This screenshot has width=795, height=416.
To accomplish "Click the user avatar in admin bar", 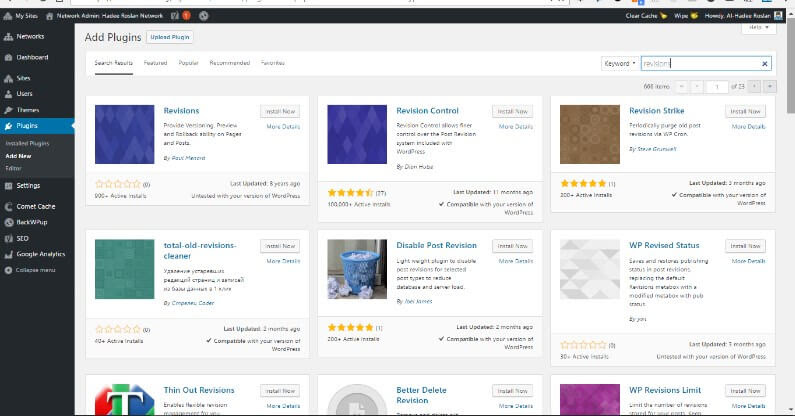I will point(778,16).
